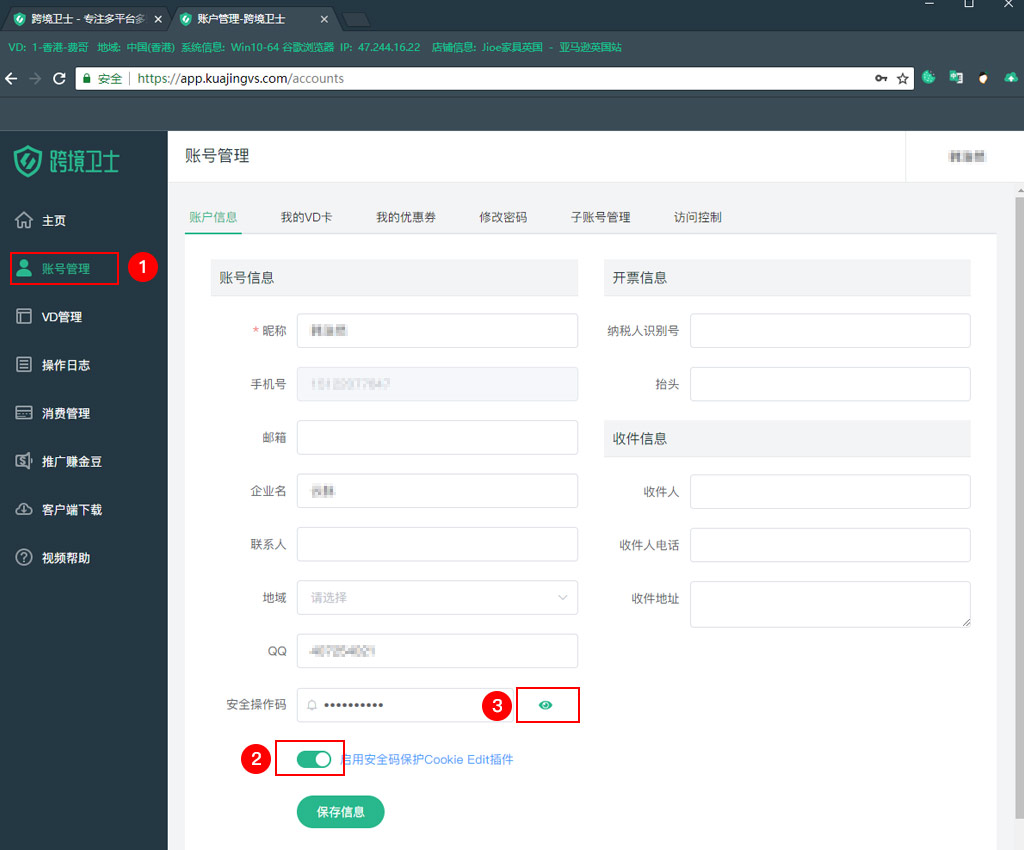Image resolution: width=1024 pixels, height=850 pixels.
Task: Show security code with eye icon
Action: 545,705
